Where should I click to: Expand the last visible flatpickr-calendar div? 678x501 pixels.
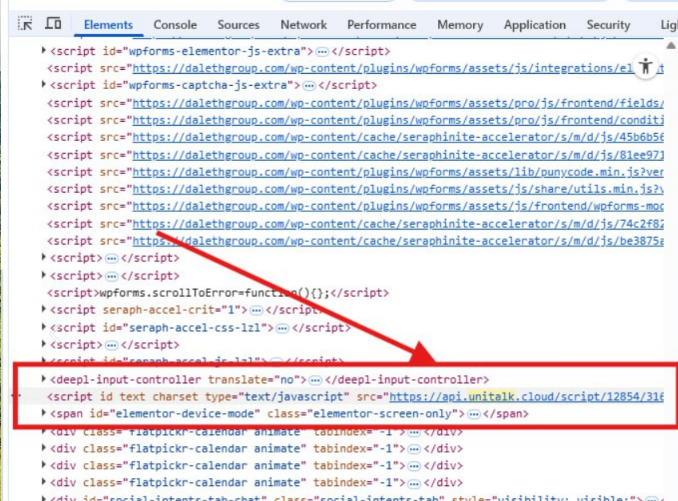[x=44, y=482]
